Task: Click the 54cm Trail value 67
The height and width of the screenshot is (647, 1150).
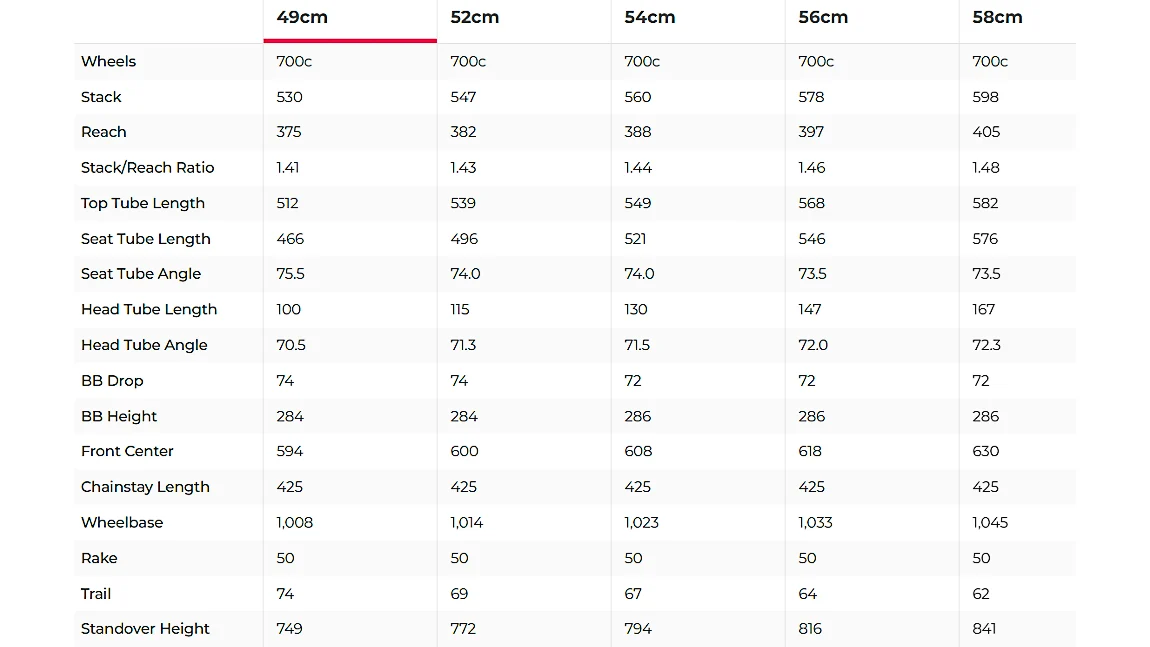Action: click(x=633, y=593)
